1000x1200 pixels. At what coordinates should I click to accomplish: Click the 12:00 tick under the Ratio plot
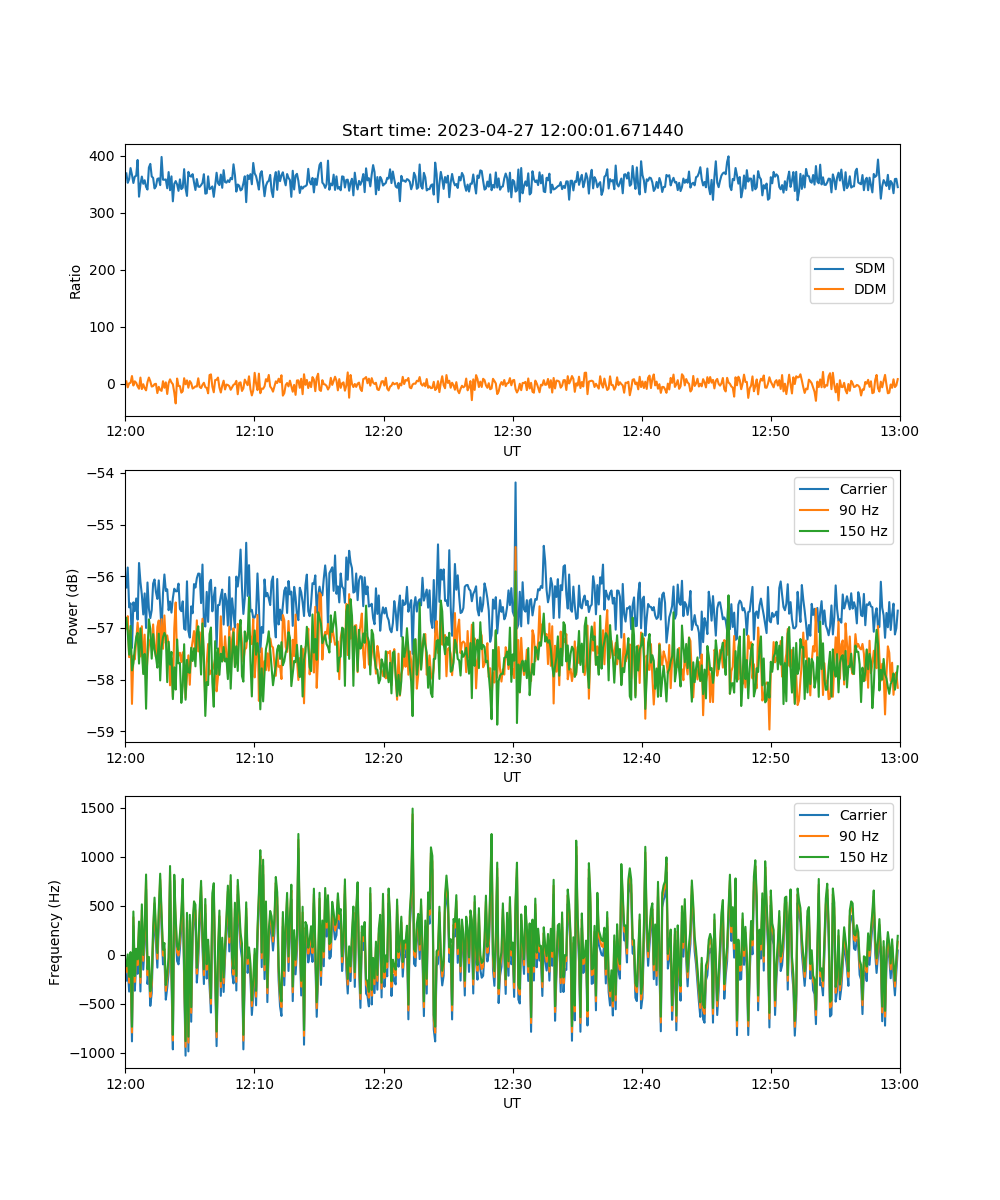tap(125, 432)
